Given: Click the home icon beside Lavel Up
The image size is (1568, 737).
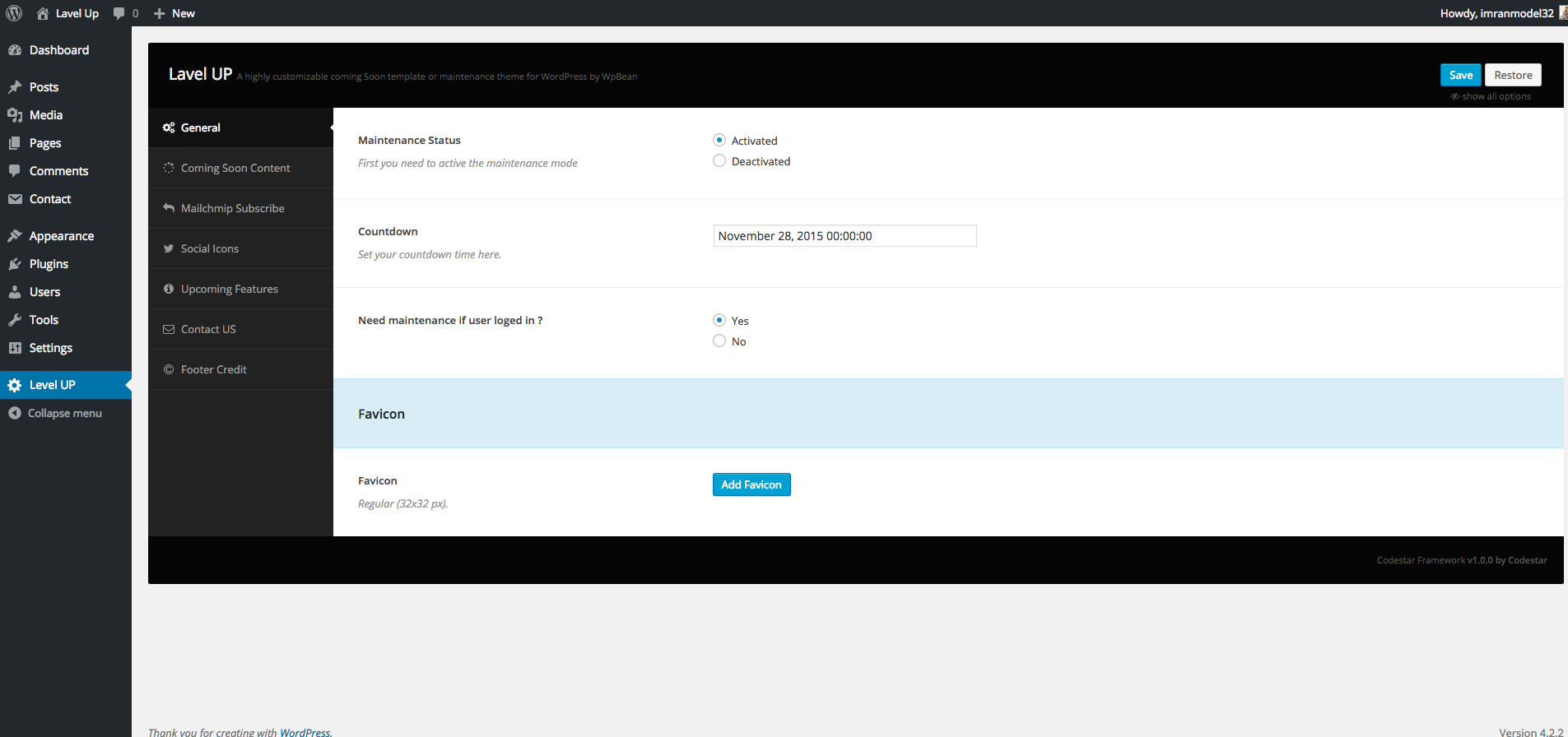Looking at the screenshot, I should (x=43, y=13).
